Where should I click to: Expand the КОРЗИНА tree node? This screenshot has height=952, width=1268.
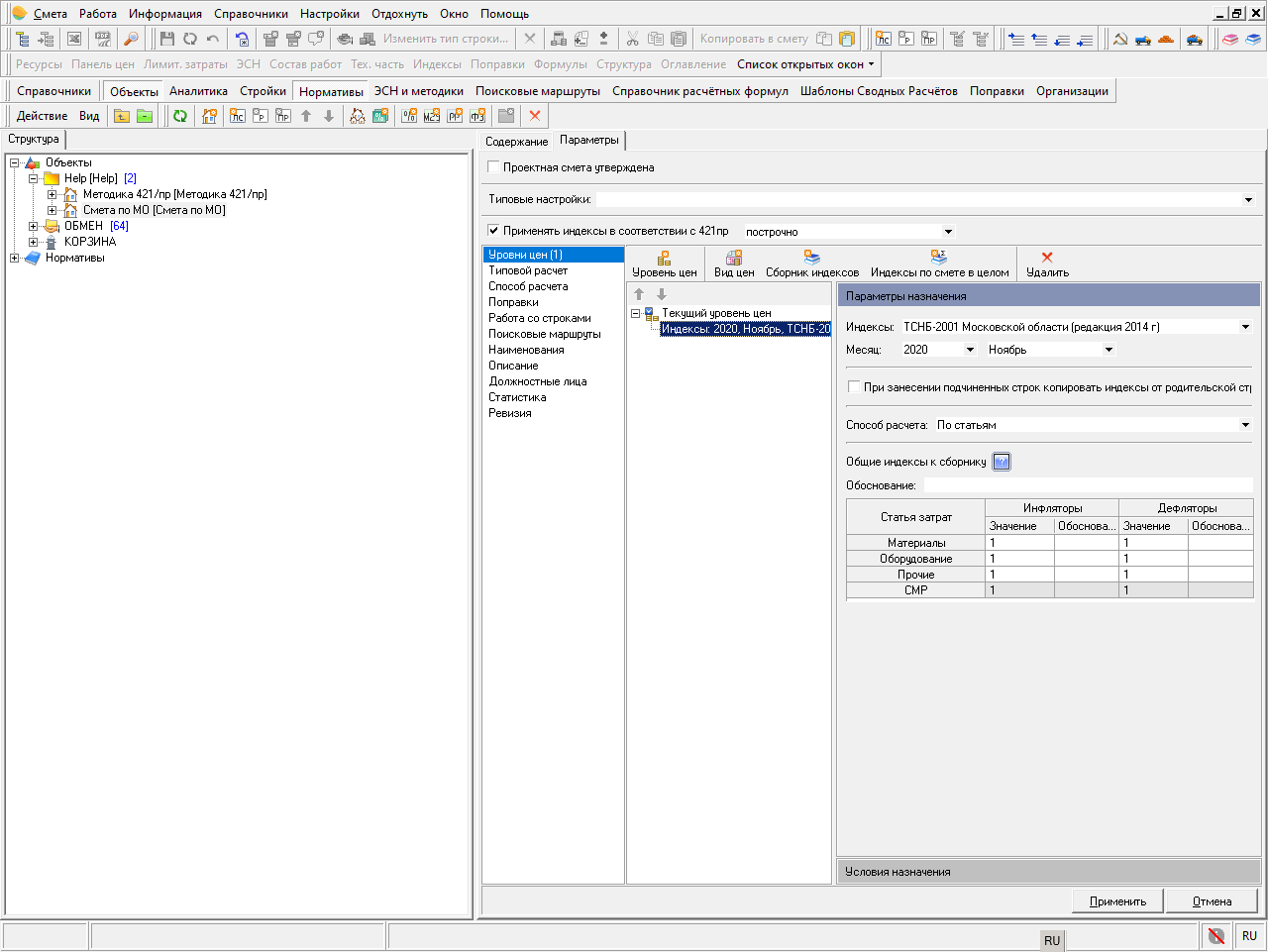pos(33,242)
